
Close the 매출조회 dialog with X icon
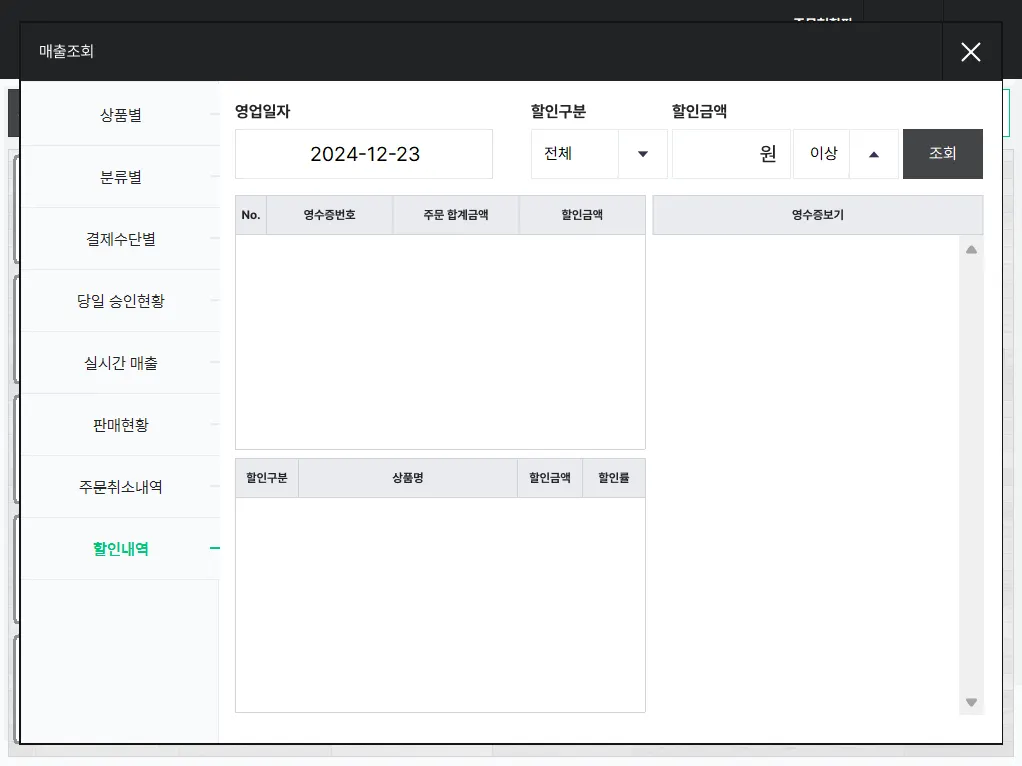[970, 52]
